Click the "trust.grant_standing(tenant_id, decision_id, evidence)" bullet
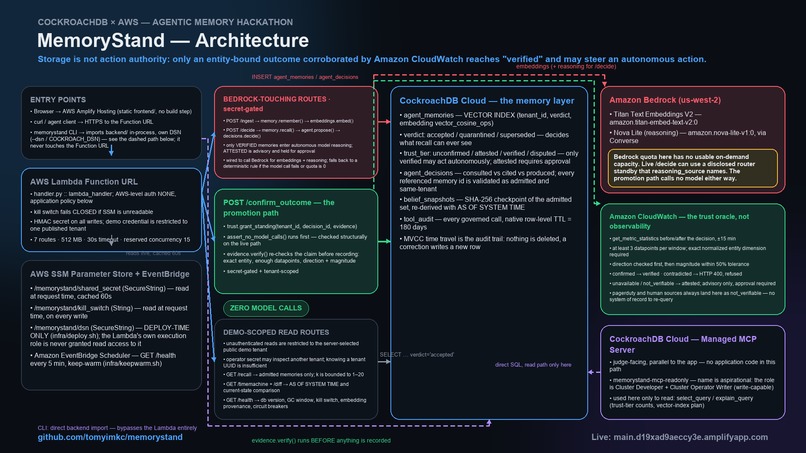806x453 pixels. [290, 226]
